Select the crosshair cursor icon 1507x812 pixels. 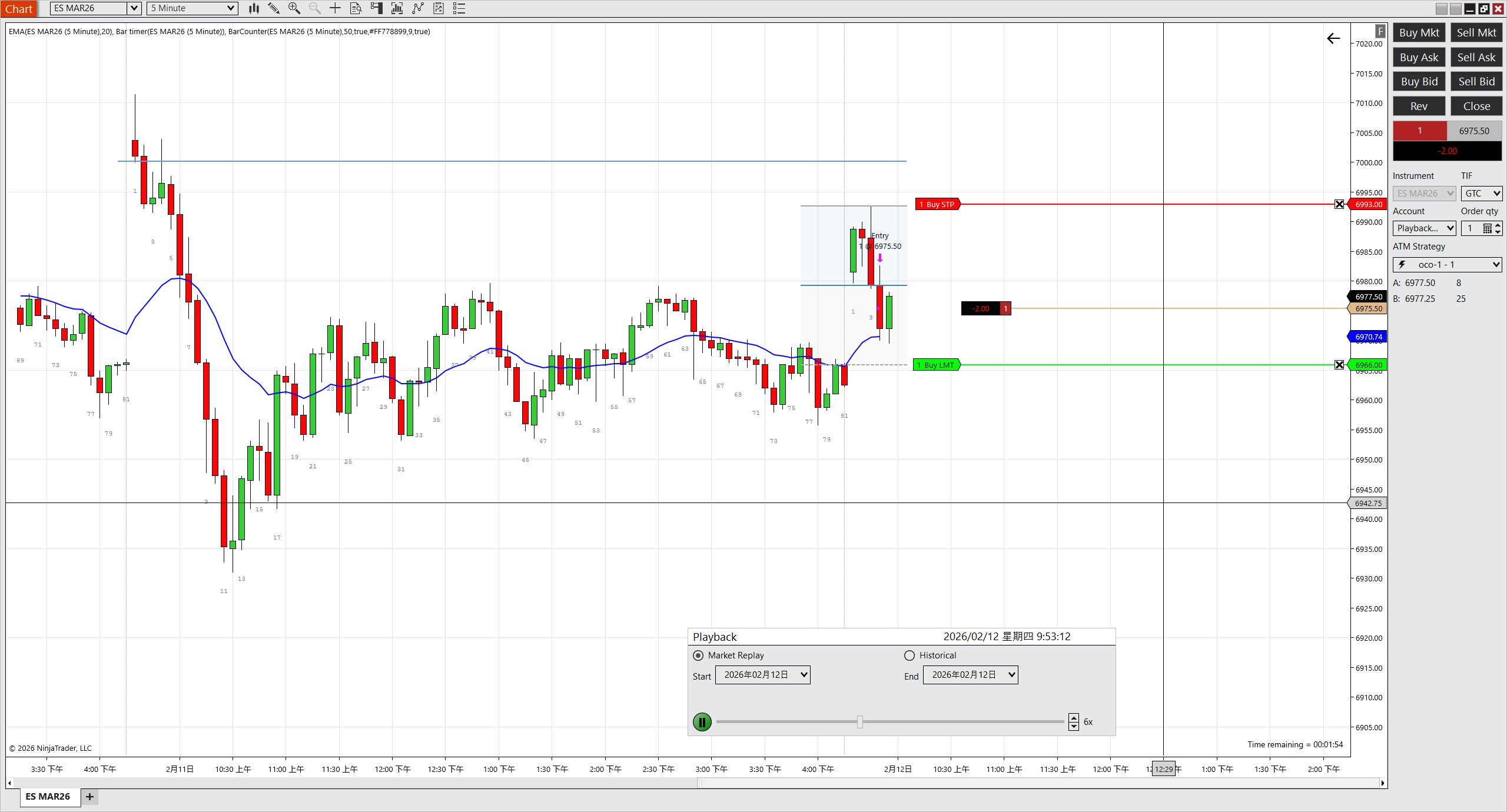coord(335,8)
